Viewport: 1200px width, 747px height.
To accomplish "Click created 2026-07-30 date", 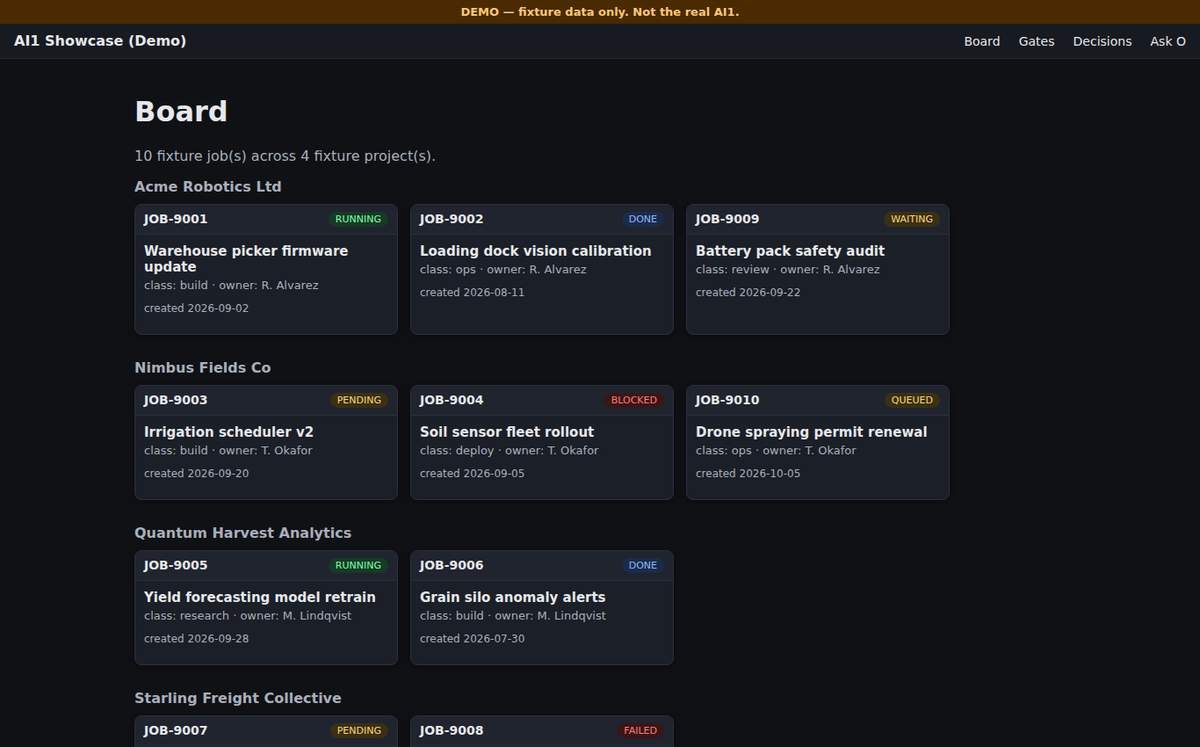I will point(472,638).
